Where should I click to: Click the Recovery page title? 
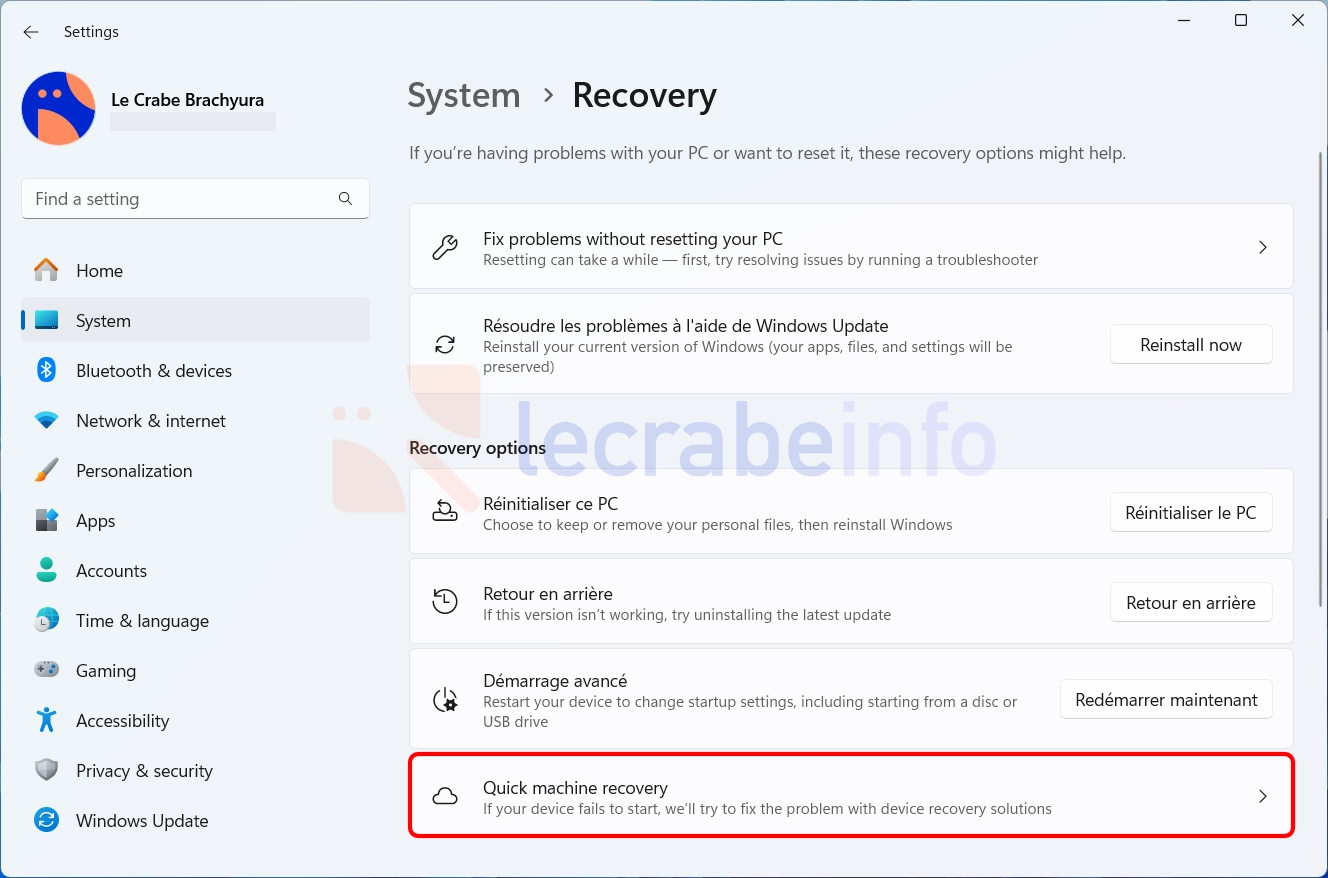tap(644, 96)
